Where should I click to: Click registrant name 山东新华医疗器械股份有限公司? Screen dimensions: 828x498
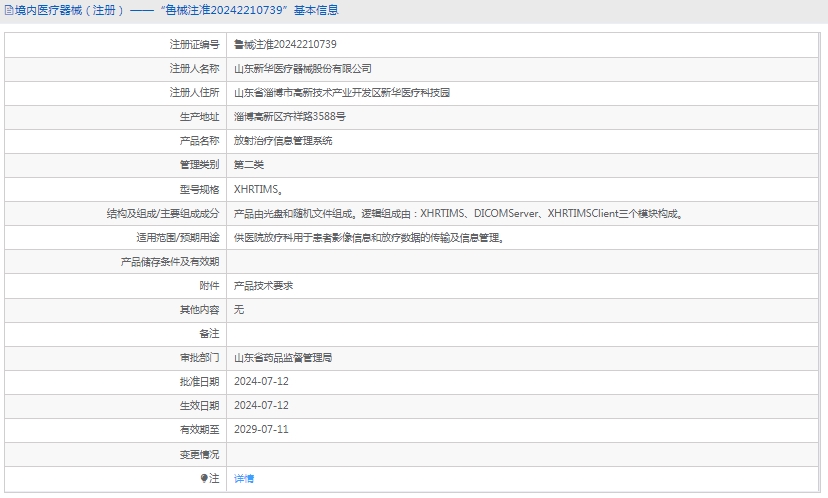pos(302,69)
